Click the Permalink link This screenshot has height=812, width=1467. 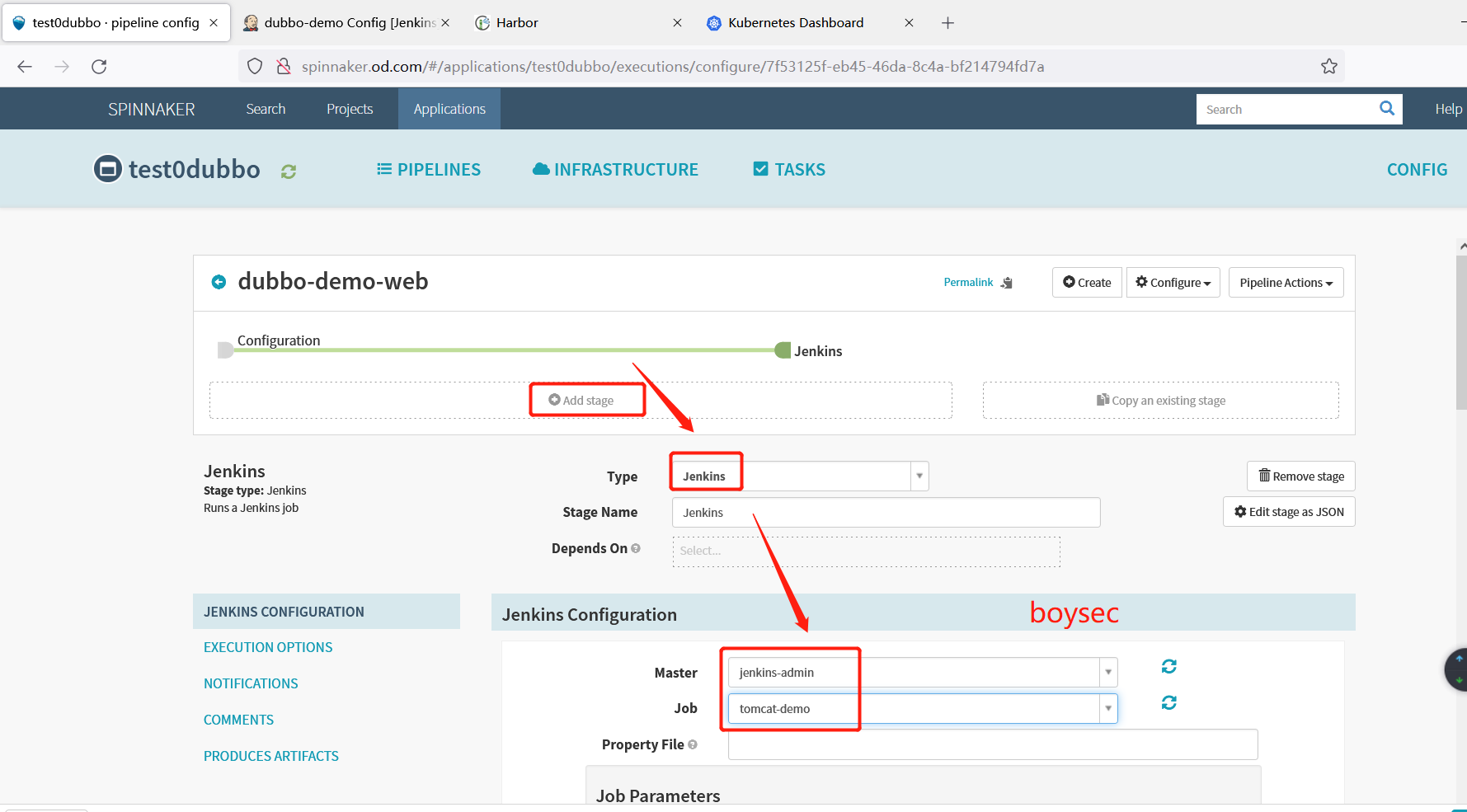click(x=968, y=283)
